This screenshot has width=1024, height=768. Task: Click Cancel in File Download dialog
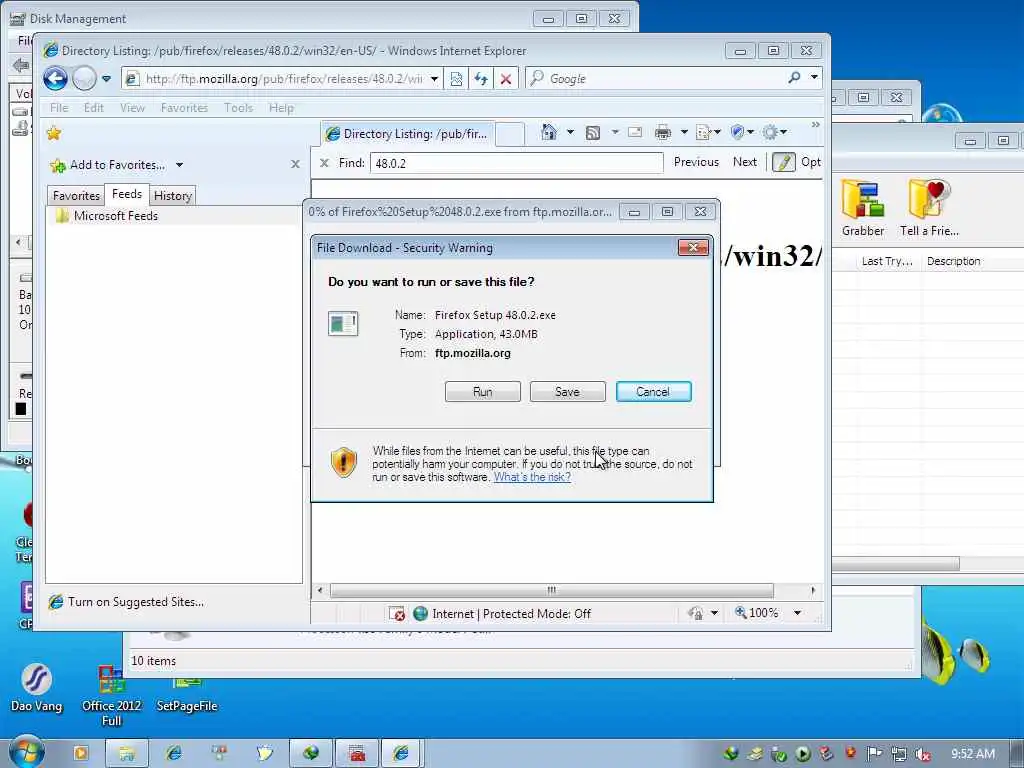point(653,392)
